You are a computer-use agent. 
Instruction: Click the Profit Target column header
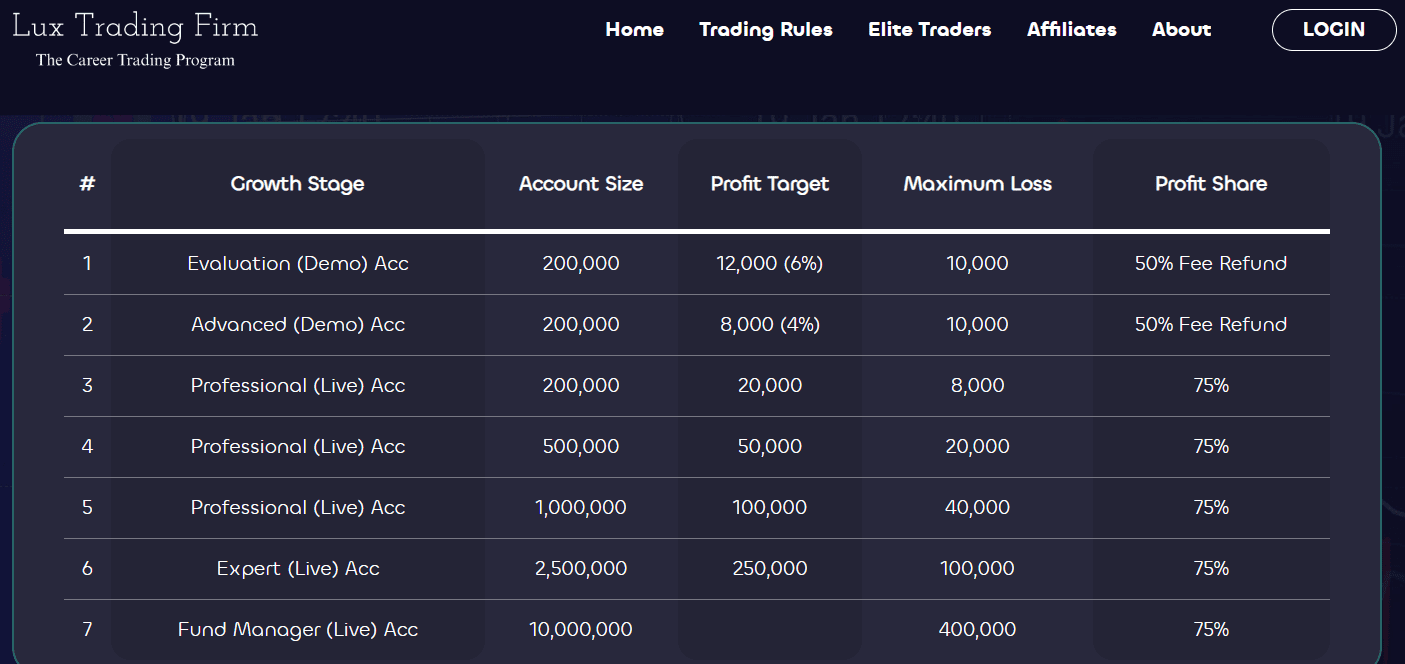770,184
